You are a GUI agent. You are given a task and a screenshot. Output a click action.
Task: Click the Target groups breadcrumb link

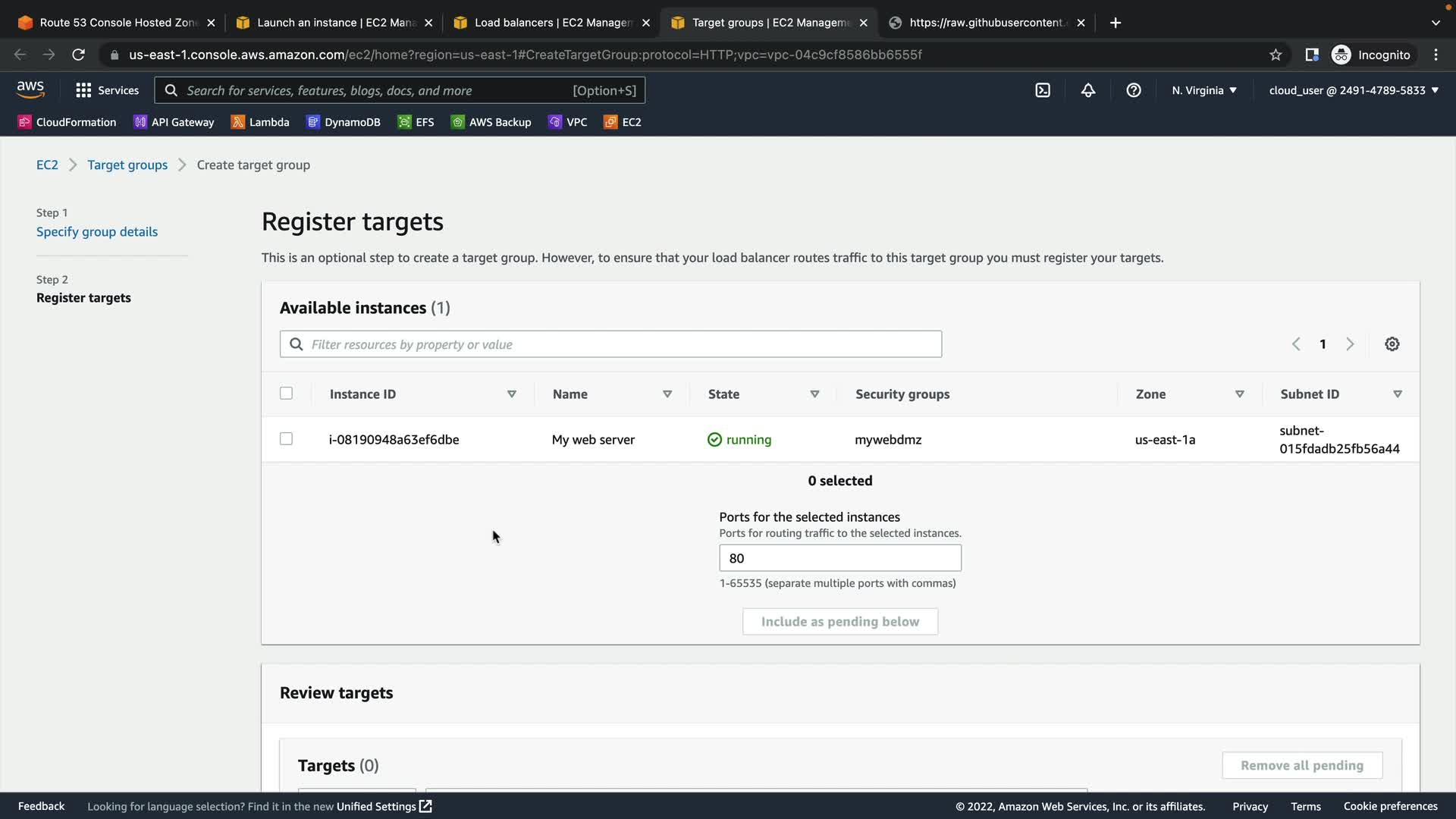point(127,165)
